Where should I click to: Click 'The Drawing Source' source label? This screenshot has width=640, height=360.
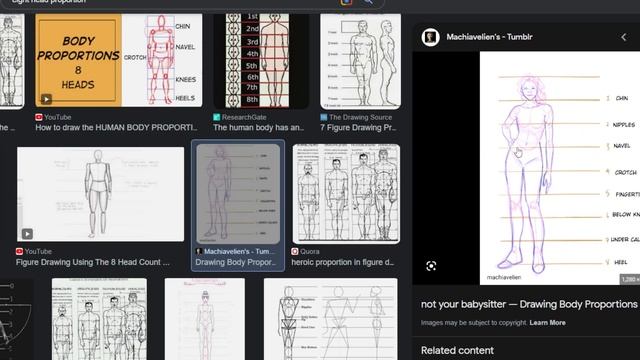[360, 117]
